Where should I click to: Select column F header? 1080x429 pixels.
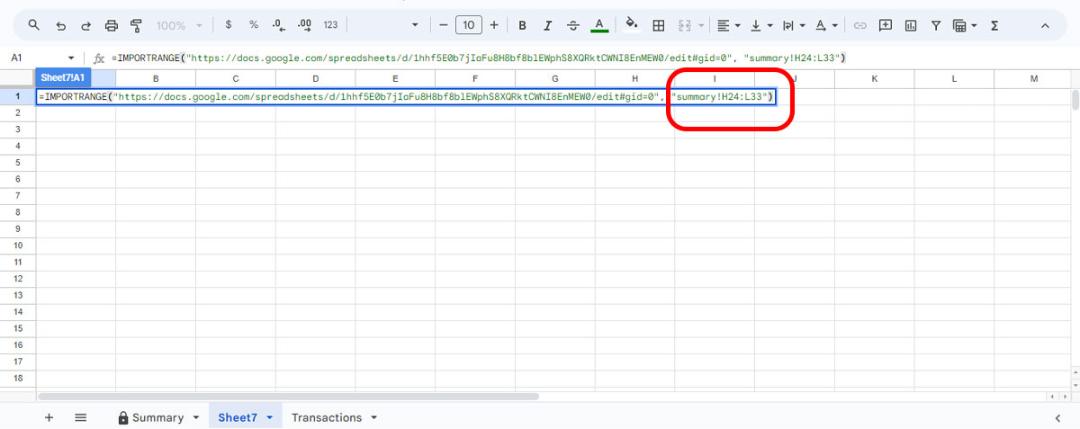coord(475,79)
